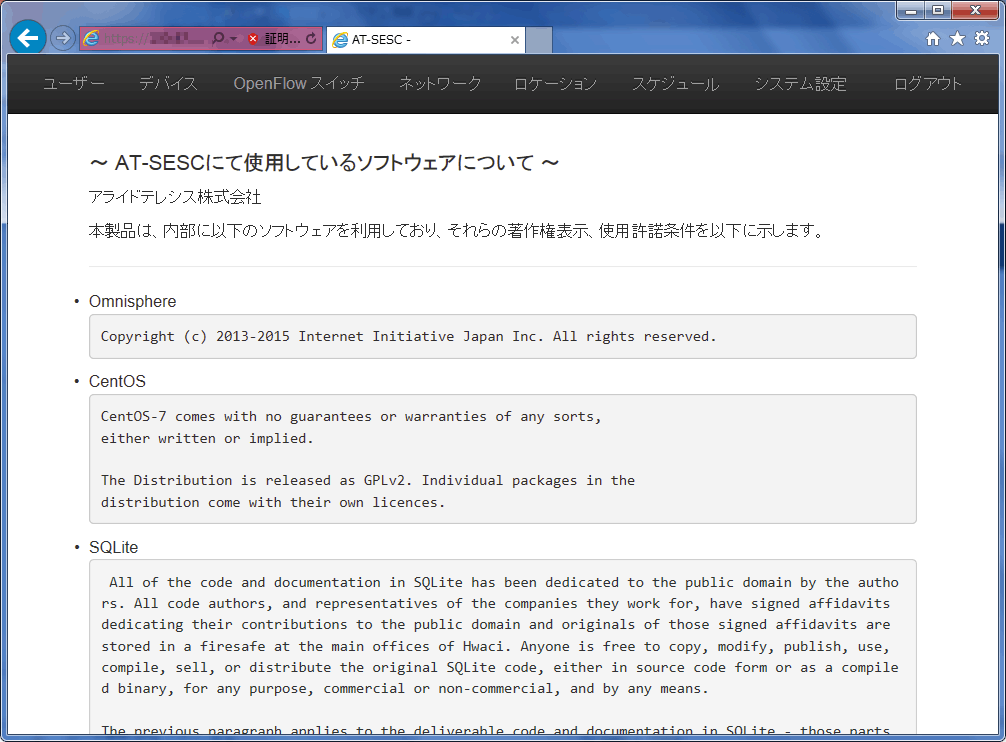This screenshot has width=1006, height=742.
Task: Refresh the page with reload icon
Action: pyautogui.click(x=311, y=38)
